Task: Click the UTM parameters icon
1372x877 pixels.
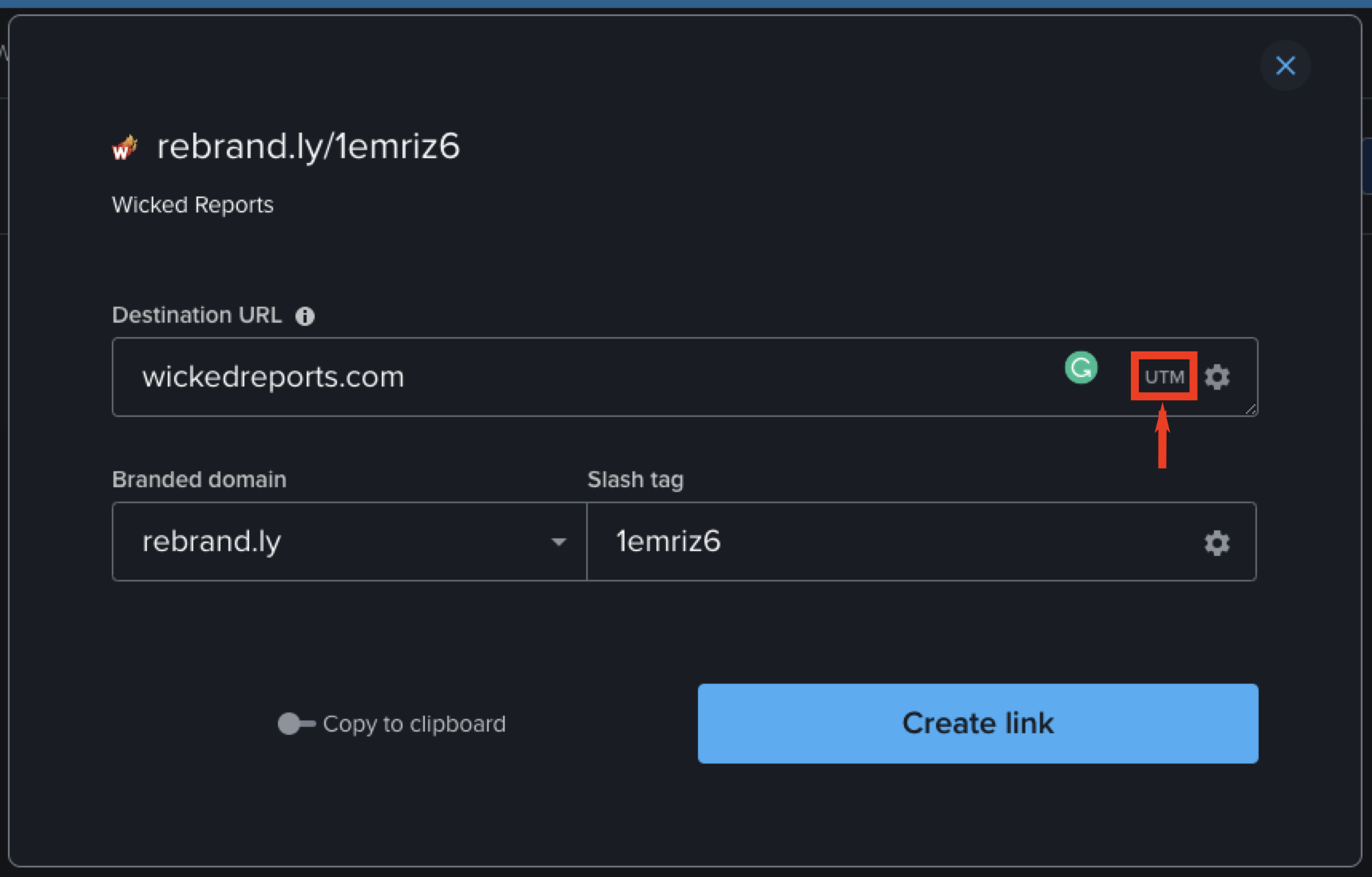Action: point(1163,376)
